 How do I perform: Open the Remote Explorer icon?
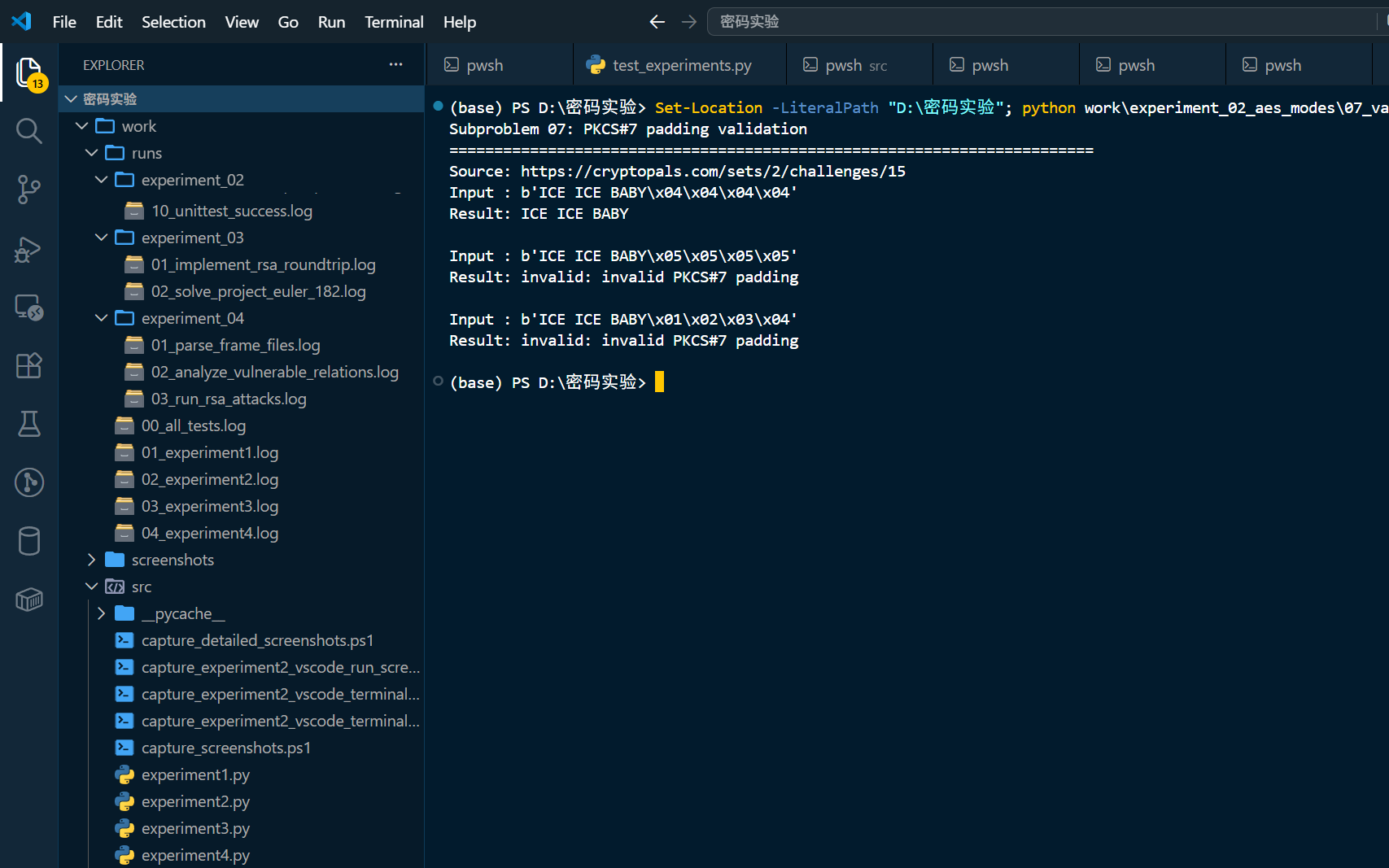(x=29, y=307)
